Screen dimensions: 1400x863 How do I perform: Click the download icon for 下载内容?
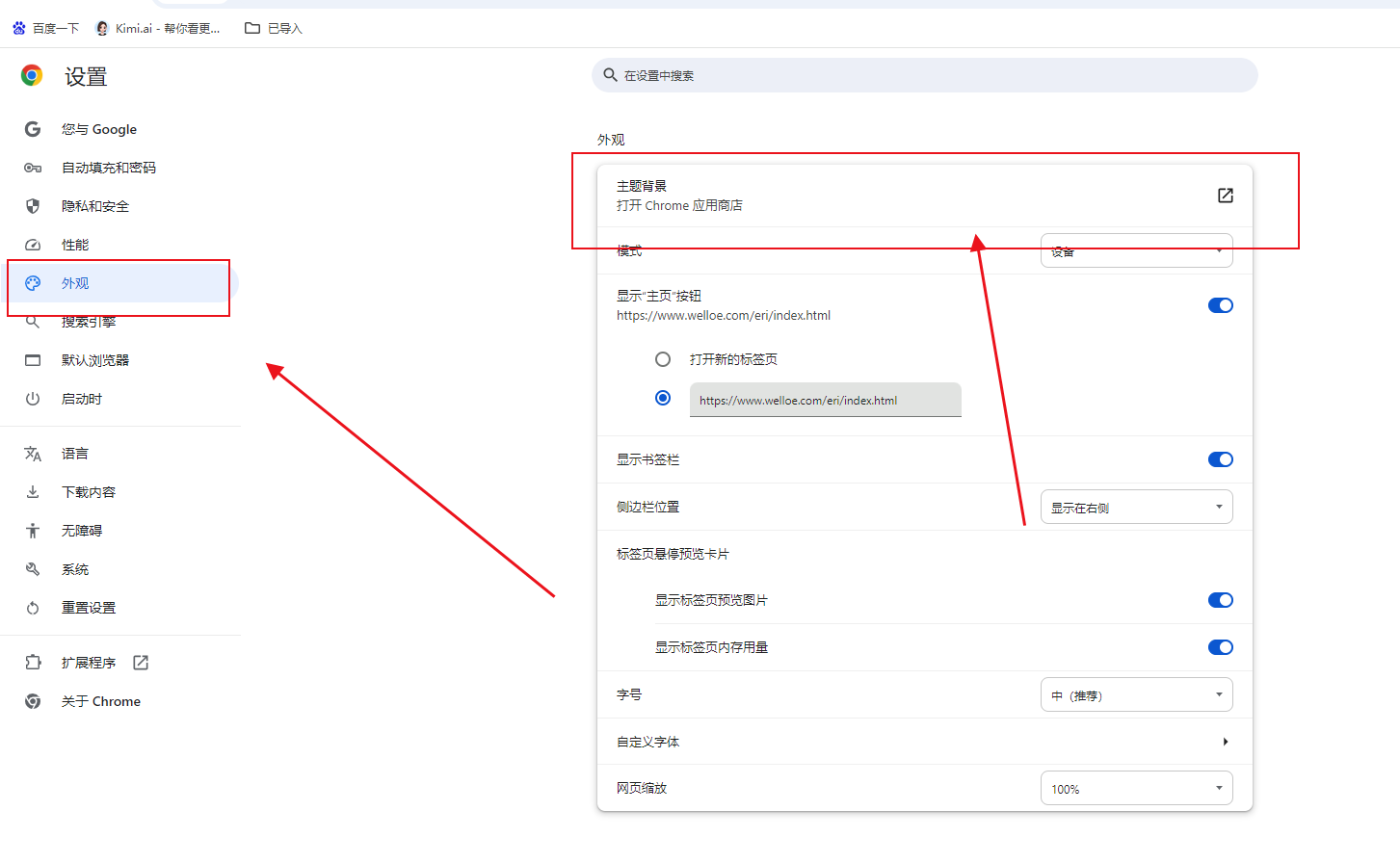[x=33, y=492]
